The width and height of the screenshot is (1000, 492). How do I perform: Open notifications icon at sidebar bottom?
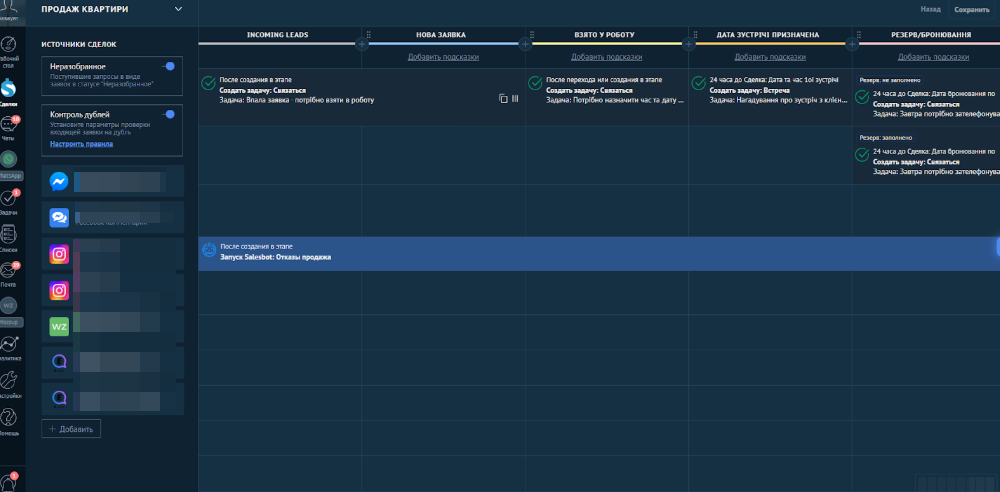[9, 481]
